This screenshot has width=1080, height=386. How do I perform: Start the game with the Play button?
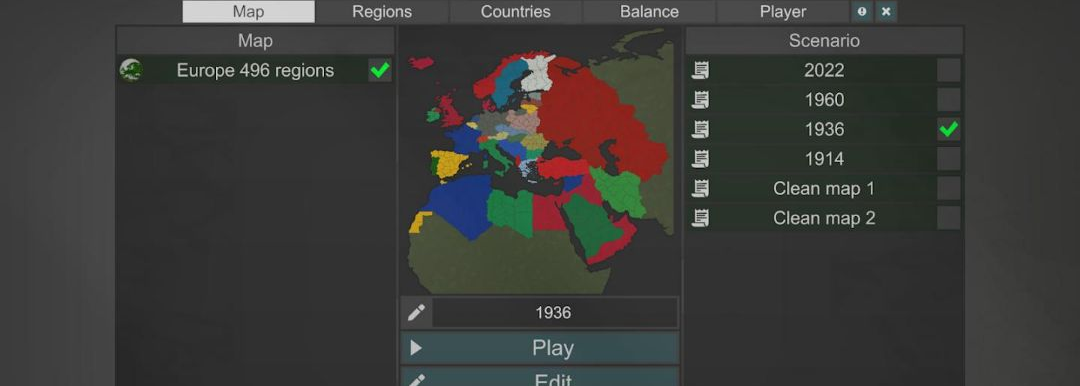coord(540,348)
